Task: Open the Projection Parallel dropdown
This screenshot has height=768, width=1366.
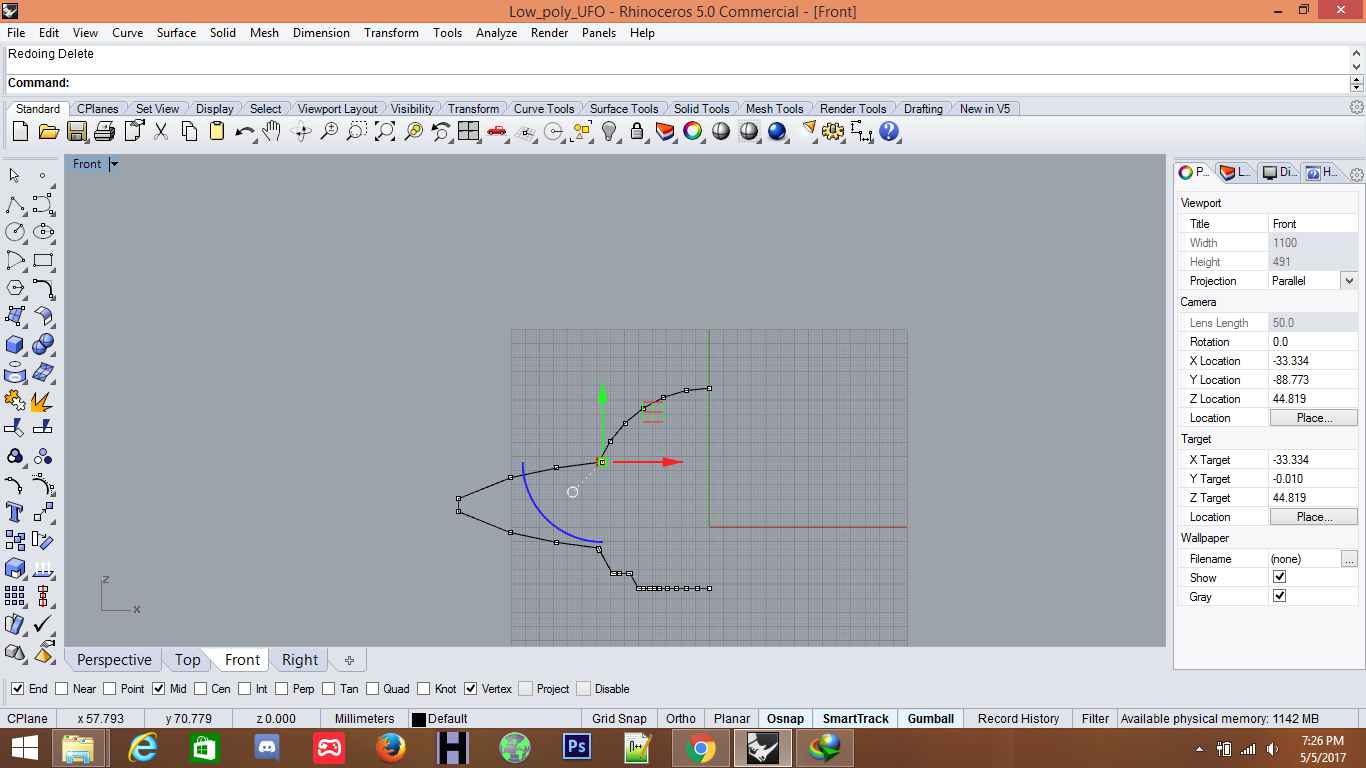Action: click(1349, 281)
